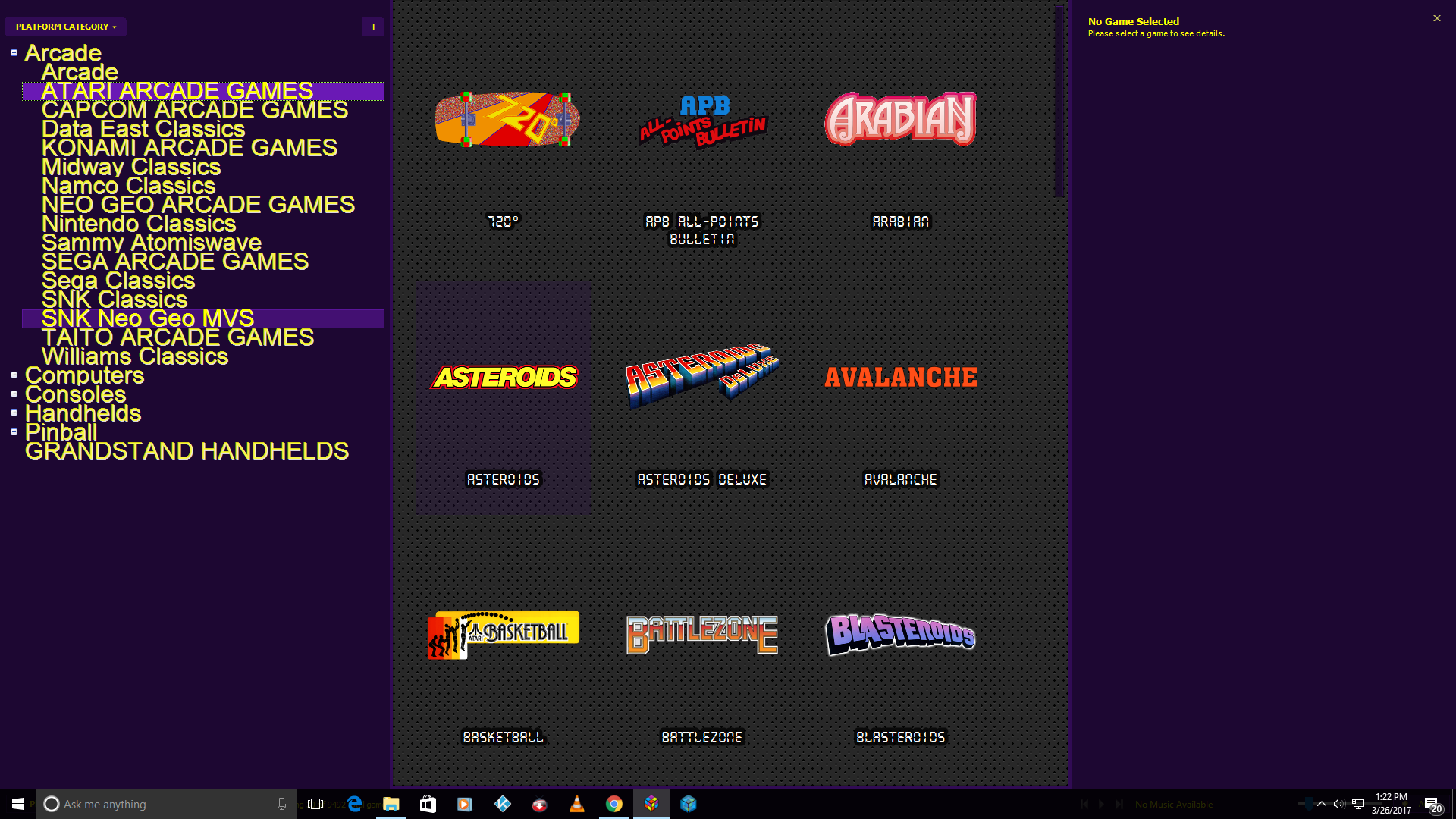Switch to Google Chrome in taskbar
This screenshot has height=819, width=1456.
pos(614,804)
